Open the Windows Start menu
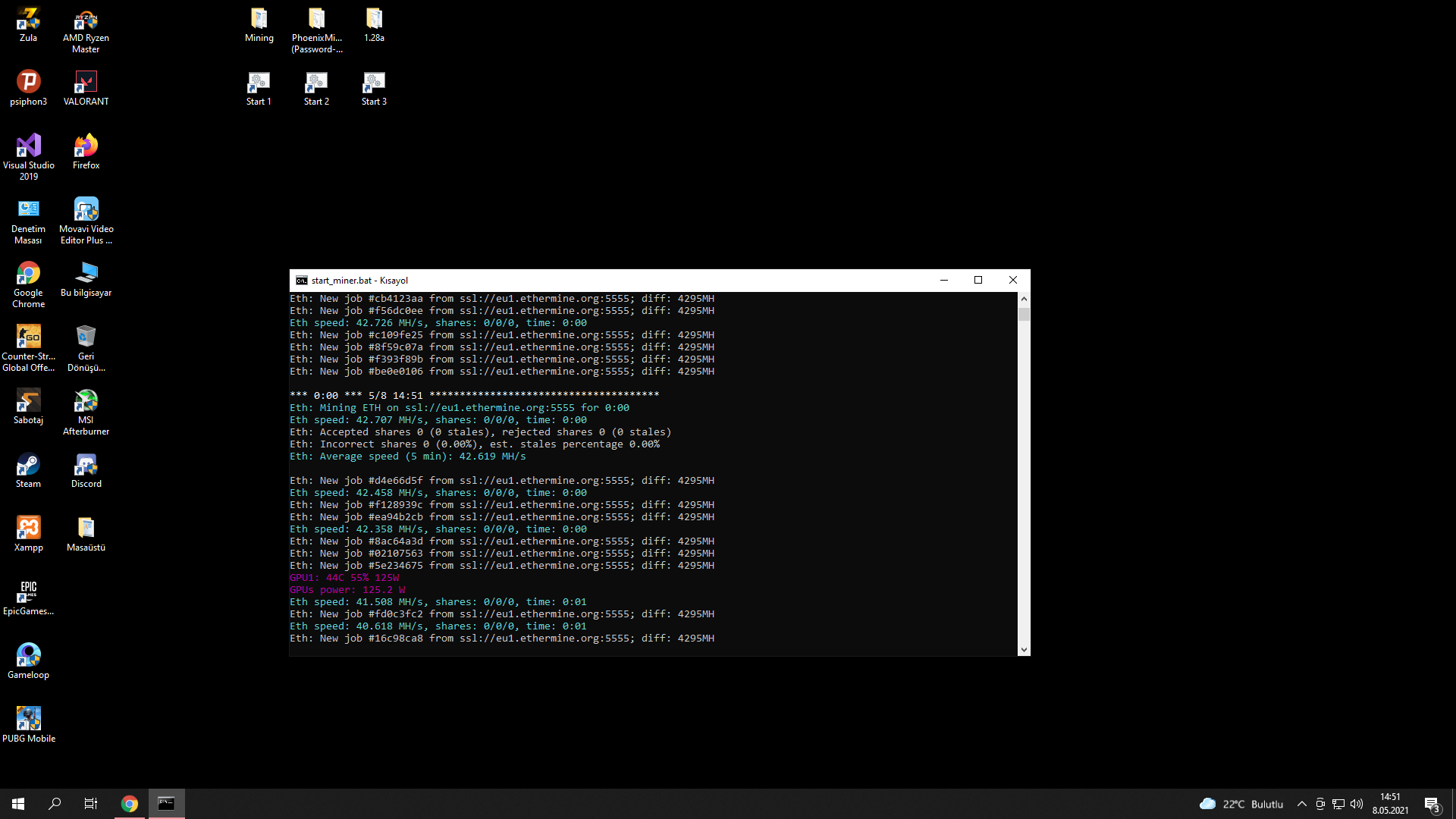The width and height of the screenshot is (1456, 819). point(18,804)
